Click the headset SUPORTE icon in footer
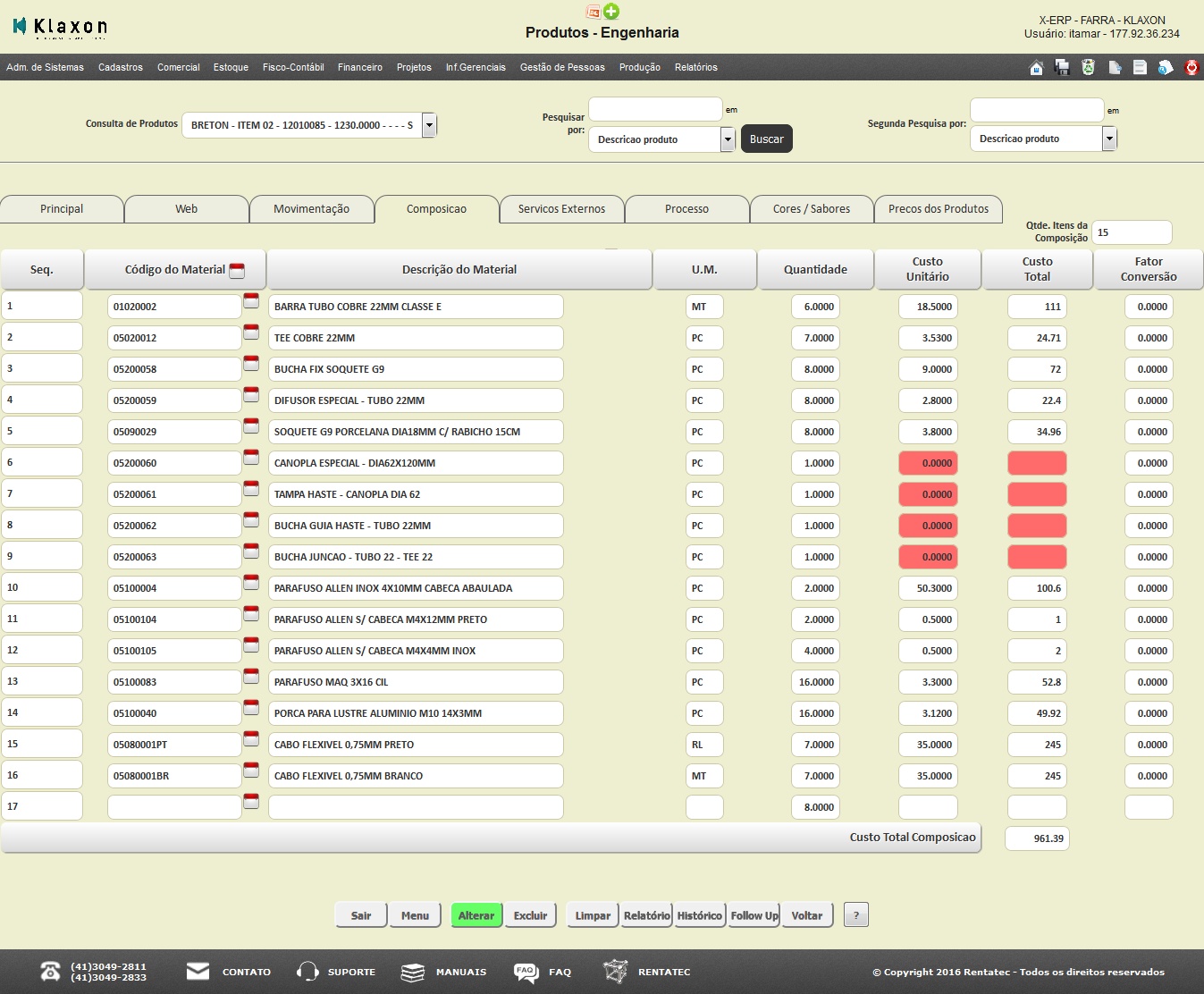The height and width of the screenshot is (994, 1204). (307, 972)
